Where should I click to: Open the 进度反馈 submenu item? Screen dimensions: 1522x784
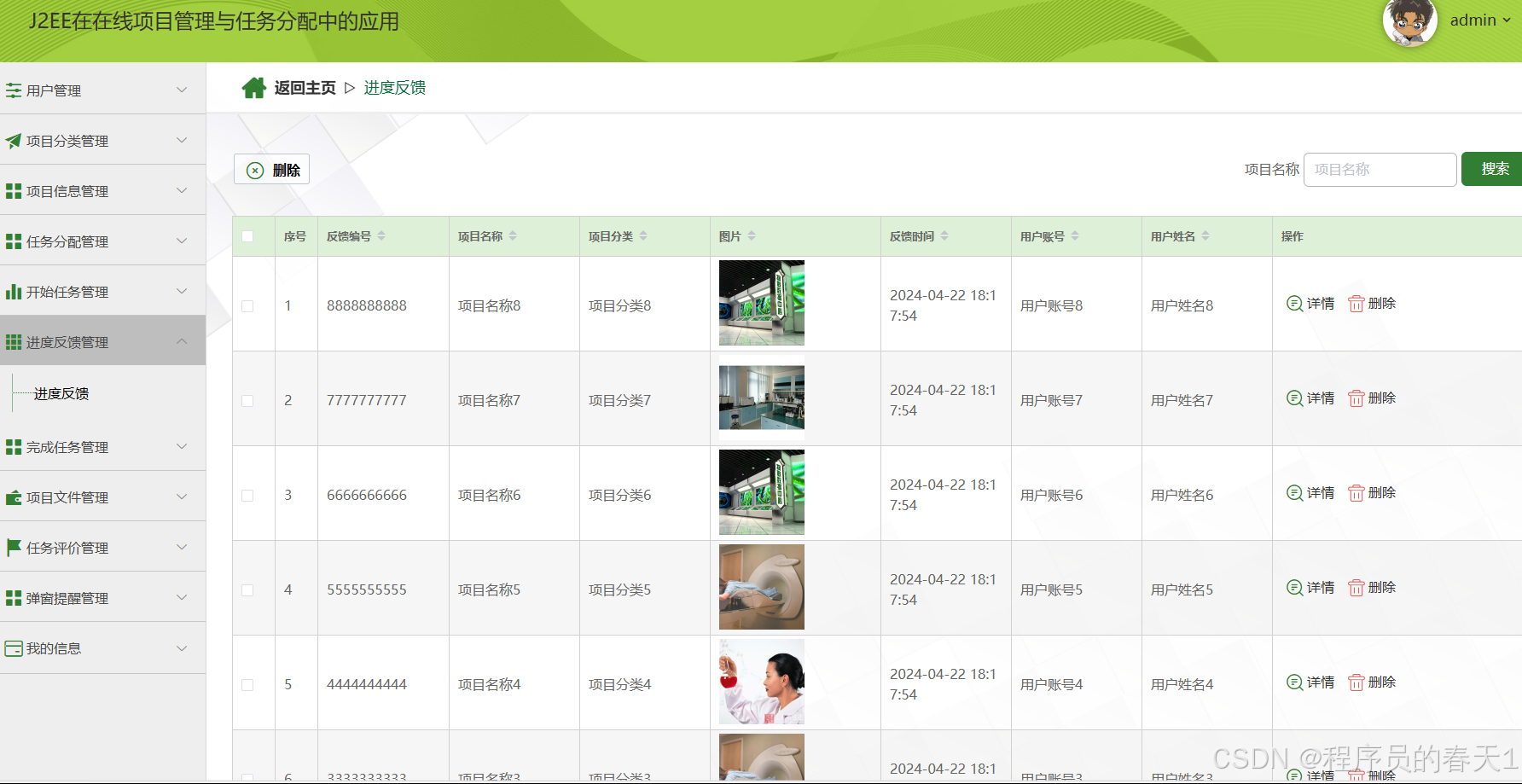click(61, 393)
